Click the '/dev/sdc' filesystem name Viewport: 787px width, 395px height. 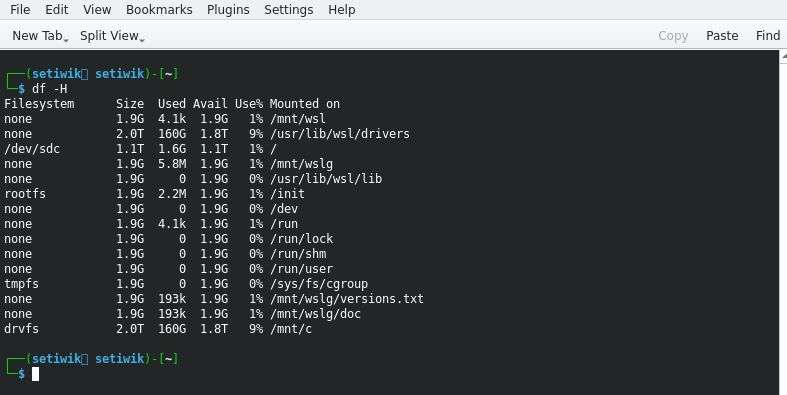click(32, 149)
